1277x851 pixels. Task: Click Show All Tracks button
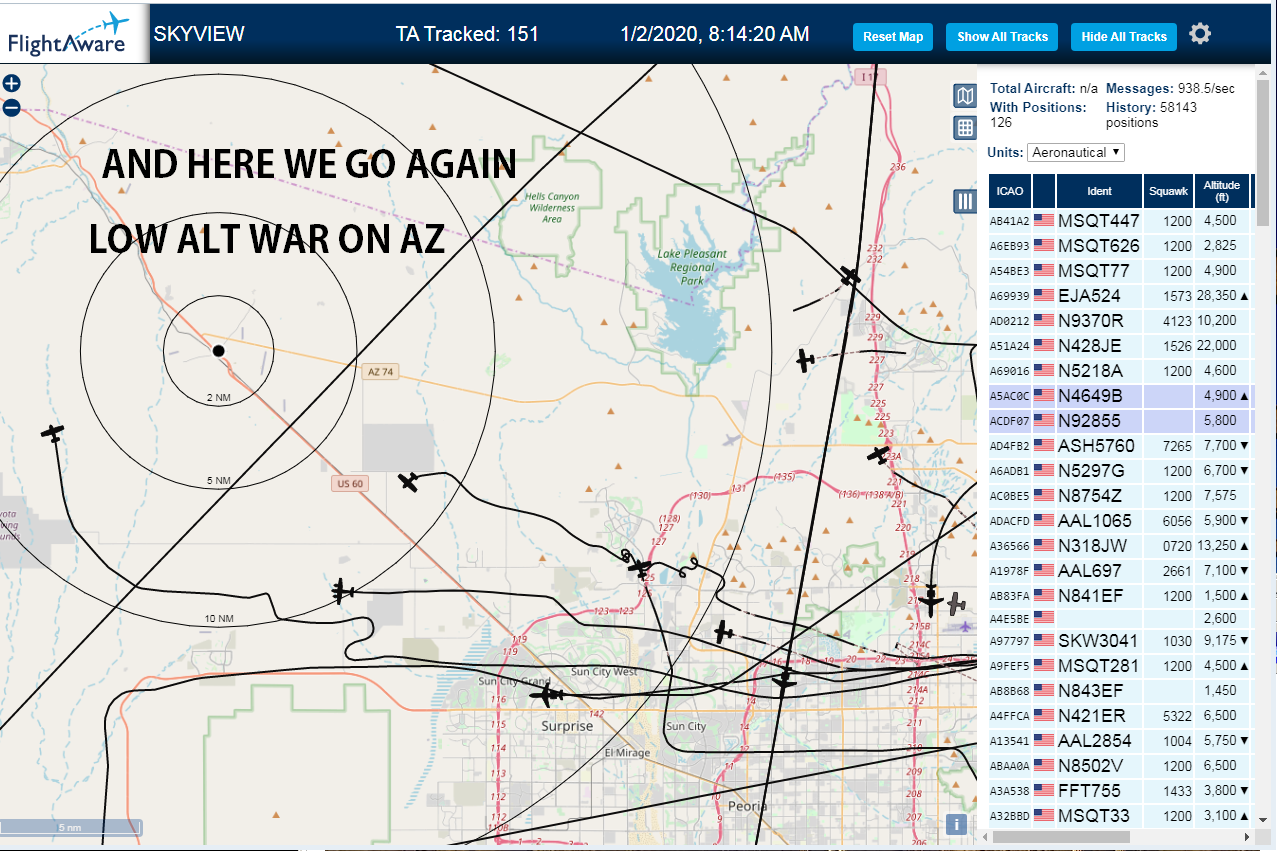[x=1002, y=37]
